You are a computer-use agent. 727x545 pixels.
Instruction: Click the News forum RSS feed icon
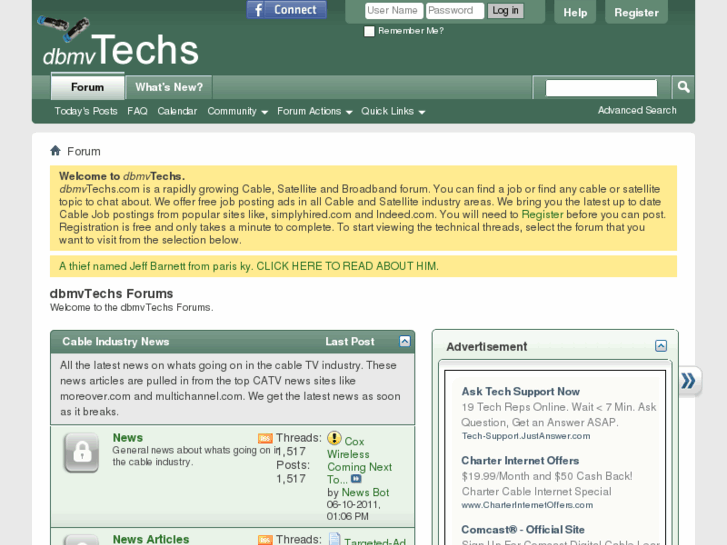coord(265,438)
